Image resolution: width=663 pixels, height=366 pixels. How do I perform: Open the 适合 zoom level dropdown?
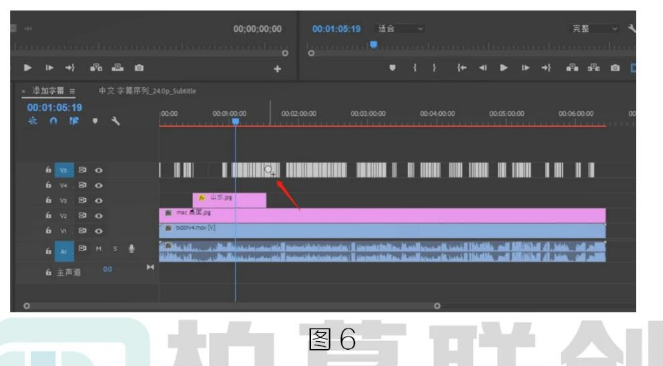point(400,28)
